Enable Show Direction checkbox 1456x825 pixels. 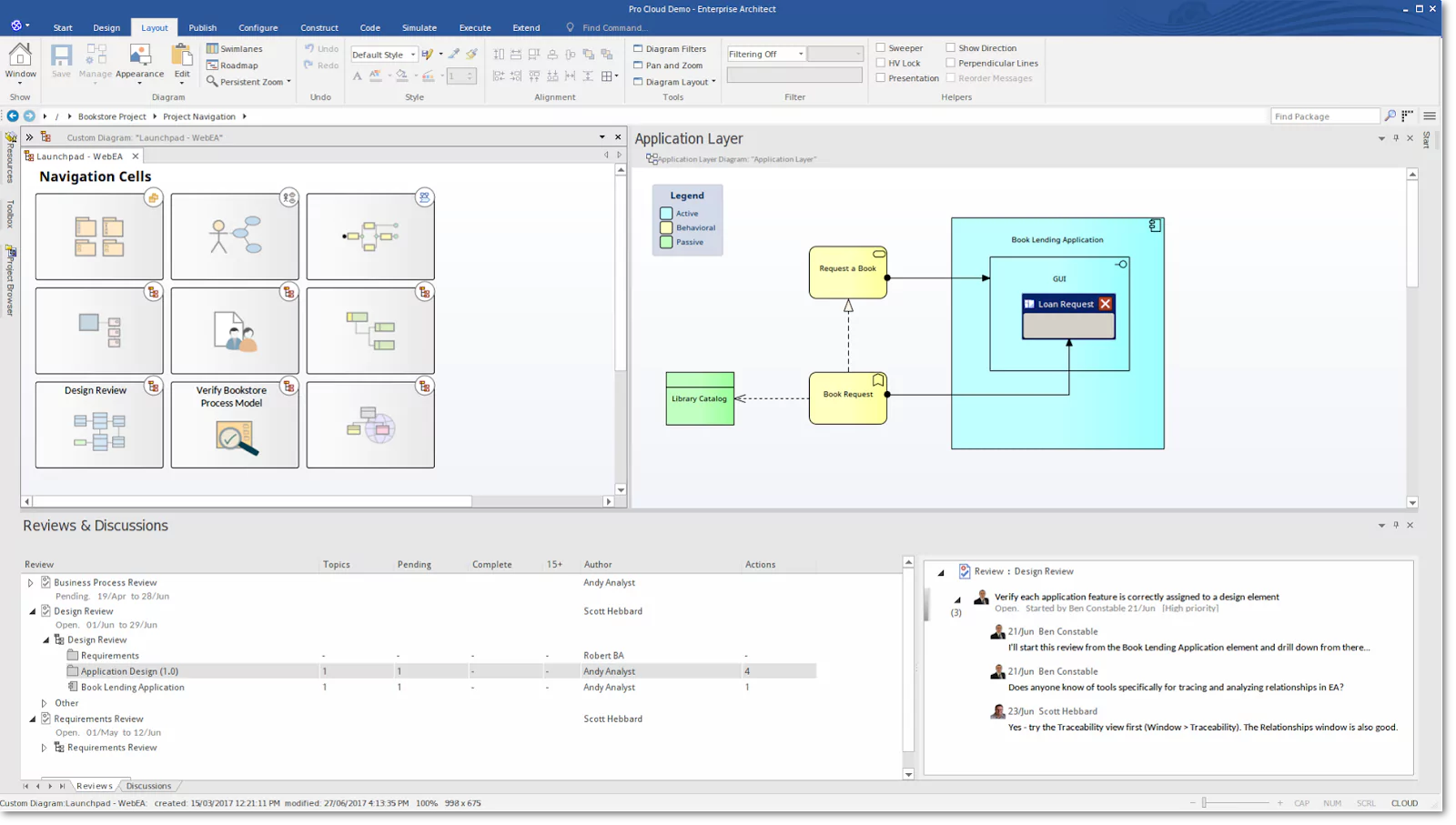(950, 48)
